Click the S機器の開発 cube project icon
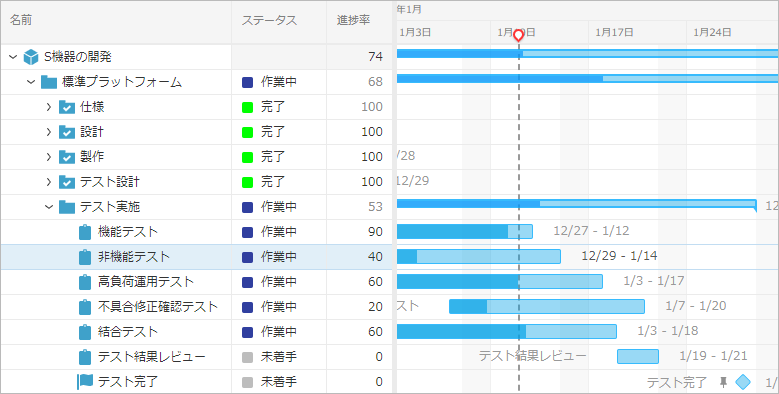The image size is (779, 394). coord(31,57)
